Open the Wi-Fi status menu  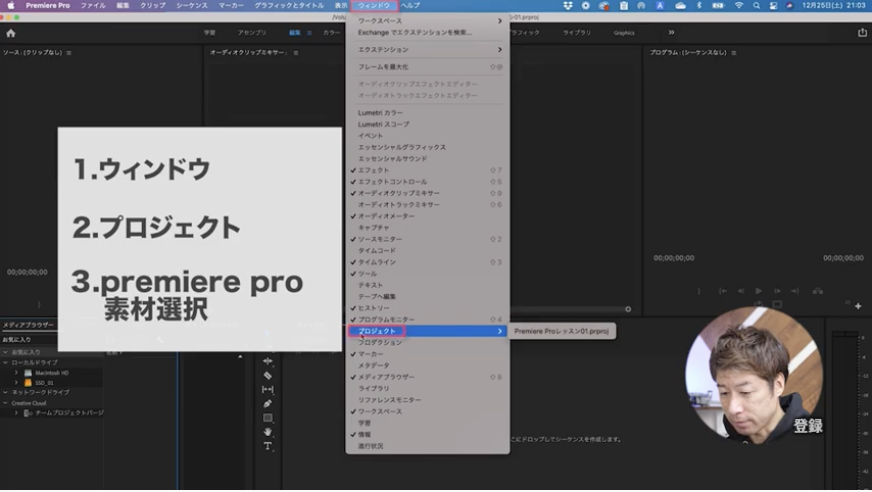[x=739, y=6]
